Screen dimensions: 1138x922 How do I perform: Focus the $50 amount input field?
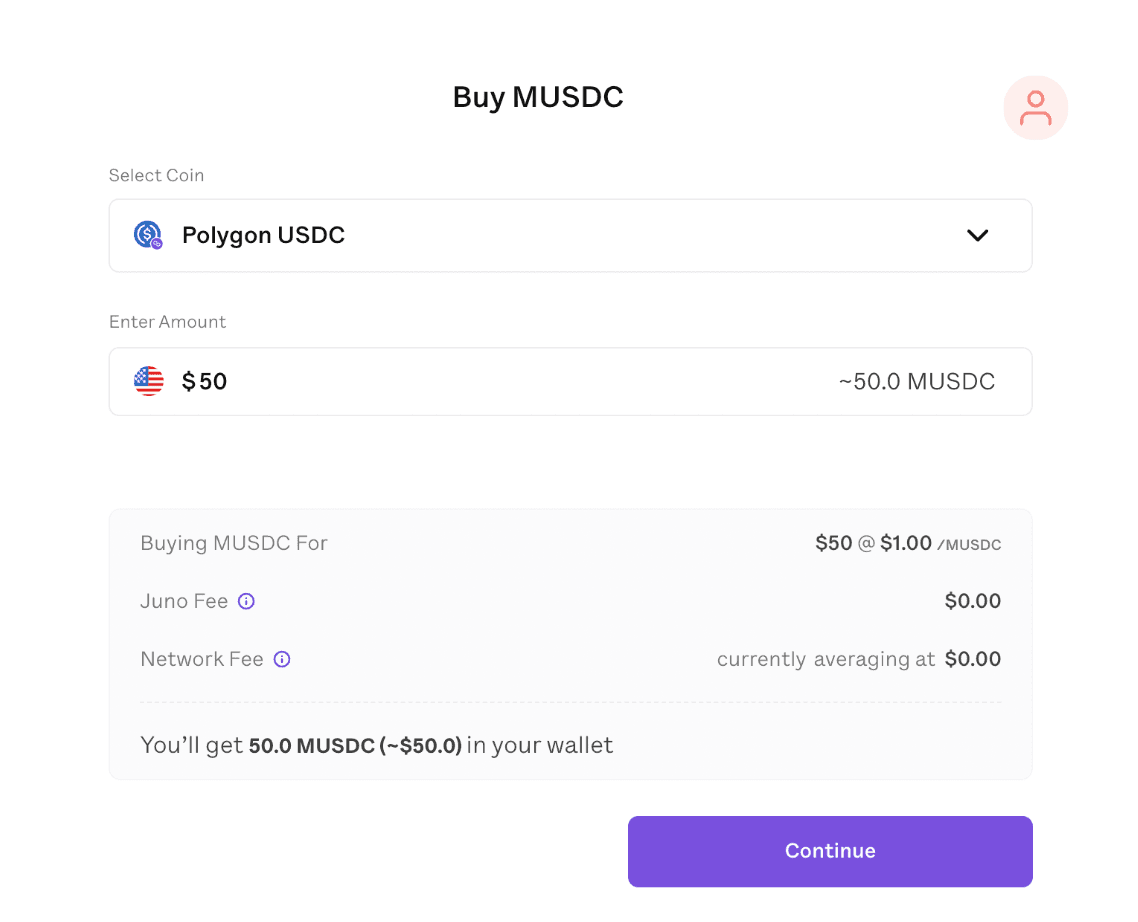pyautogui.click(x=500, y=381)
